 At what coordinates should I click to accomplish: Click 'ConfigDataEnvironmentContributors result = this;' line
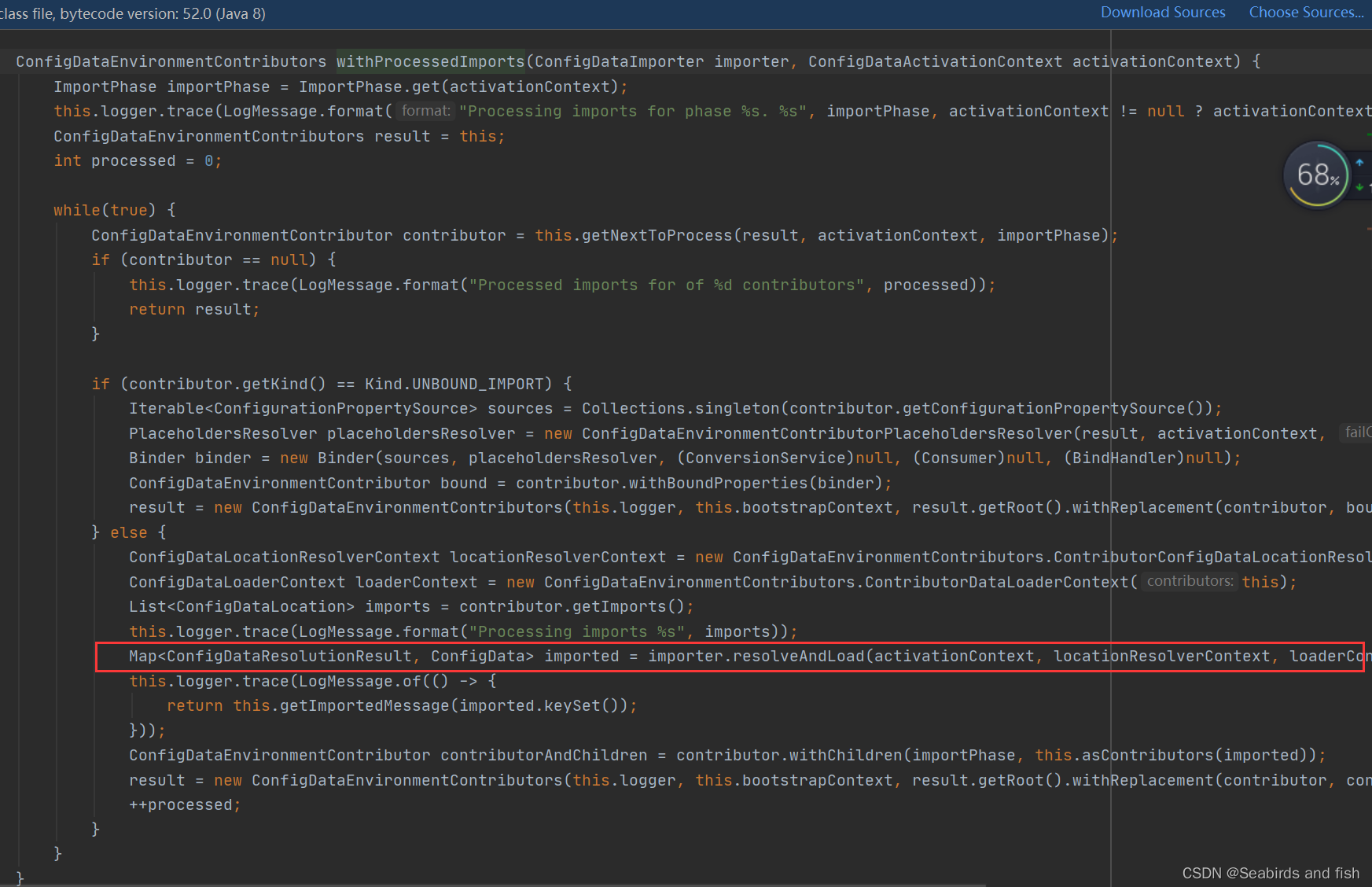click(x=279, y=136)
